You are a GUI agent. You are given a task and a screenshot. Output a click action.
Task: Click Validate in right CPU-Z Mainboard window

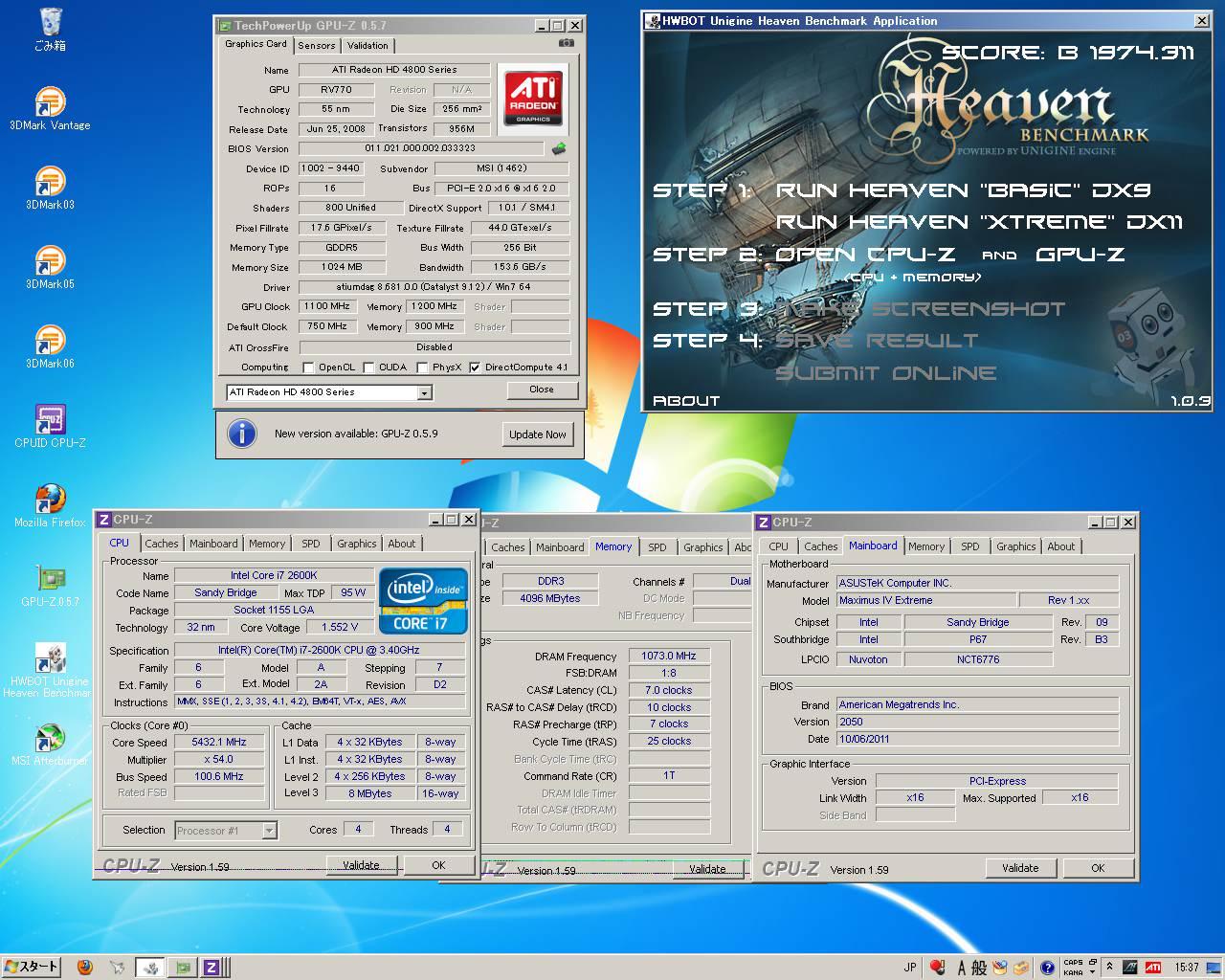(x=1020, y=868)
